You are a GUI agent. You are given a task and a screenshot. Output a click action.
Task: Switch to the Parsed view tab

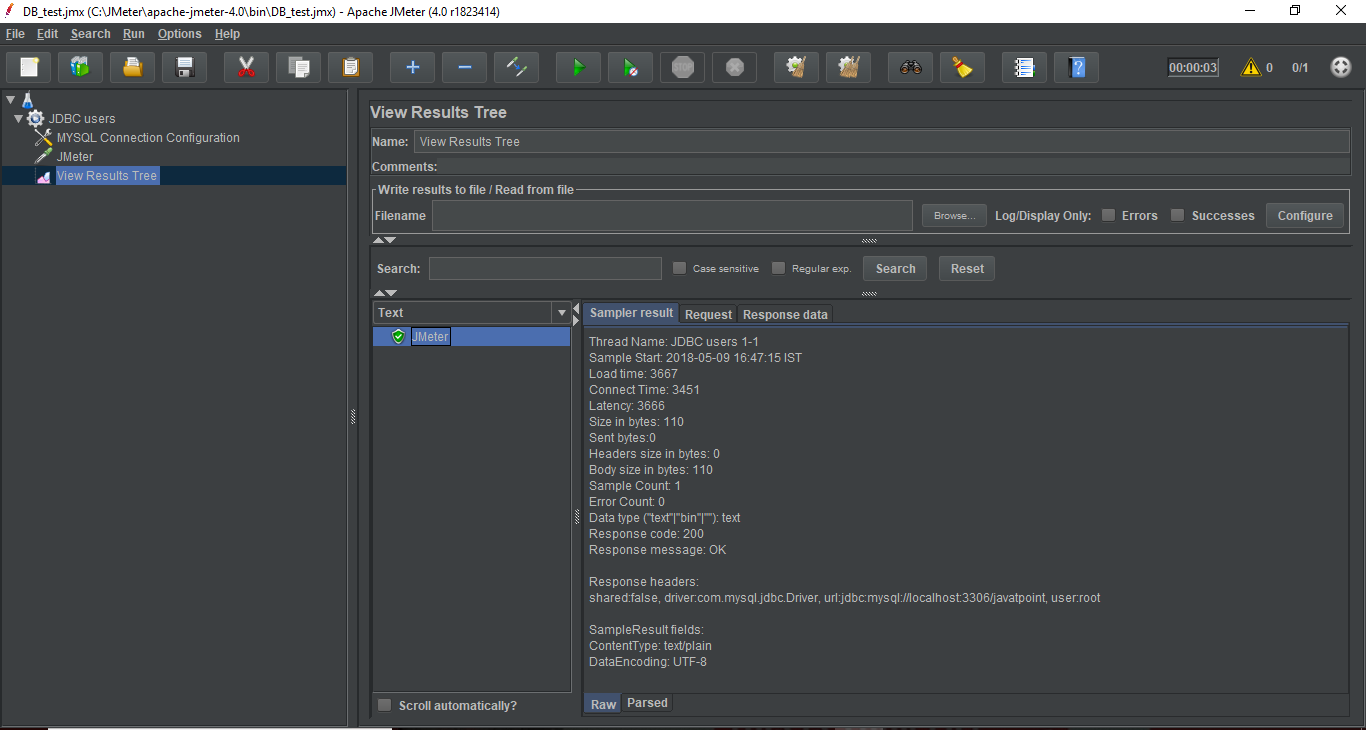[x=647, y=703]
